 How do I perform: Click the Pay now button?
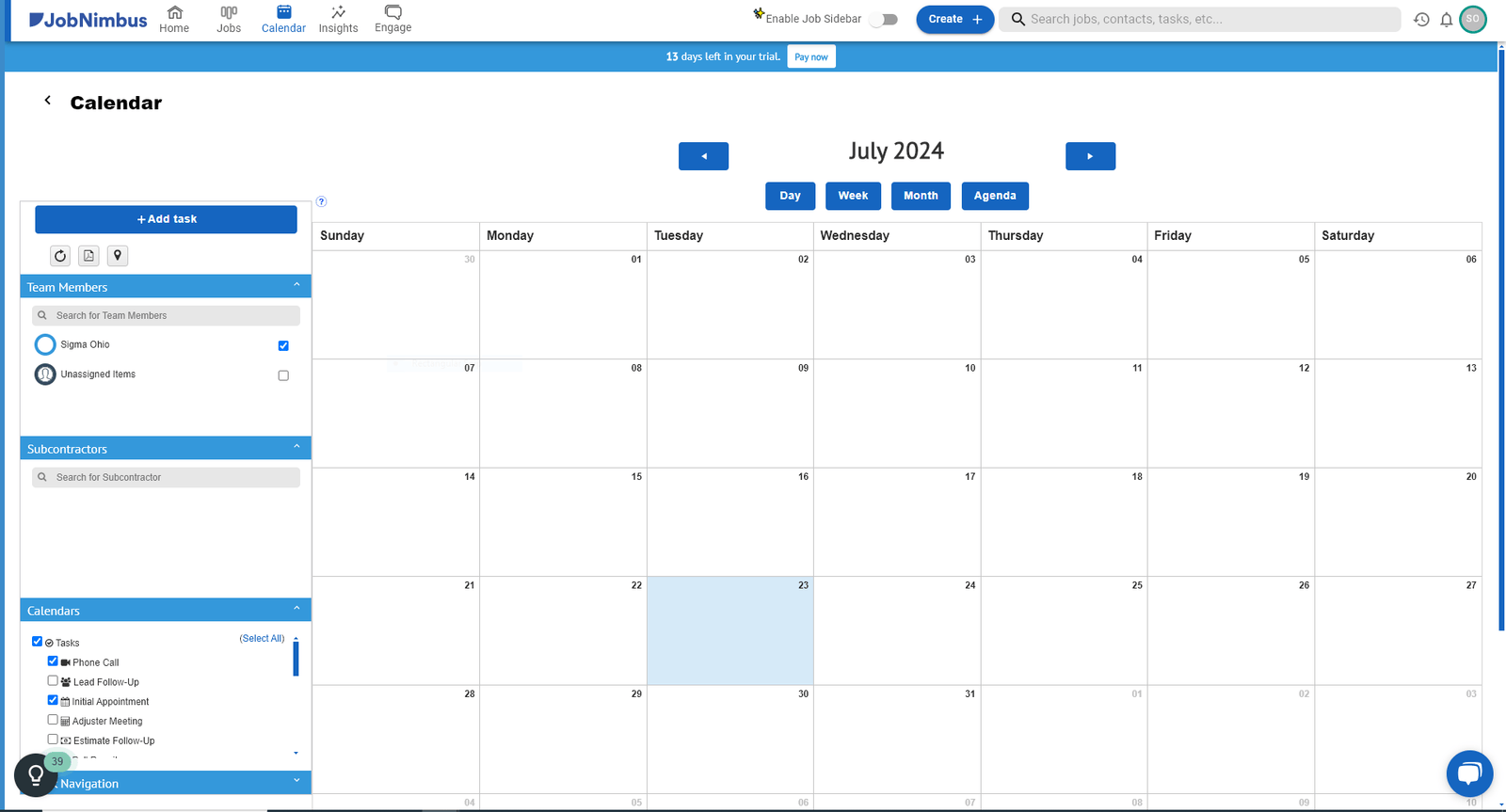click(x=810, y=57)
